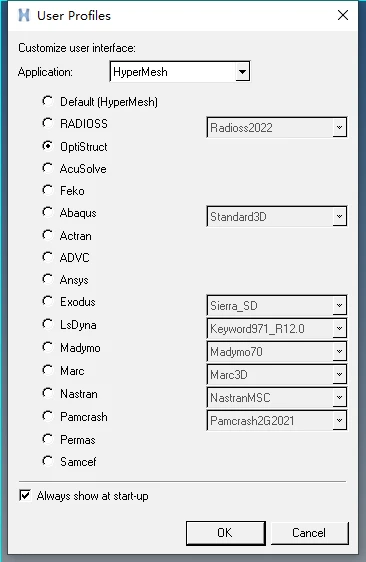Click the HyperMesh logo icon in title bar
366x562 pixels.
24,15
